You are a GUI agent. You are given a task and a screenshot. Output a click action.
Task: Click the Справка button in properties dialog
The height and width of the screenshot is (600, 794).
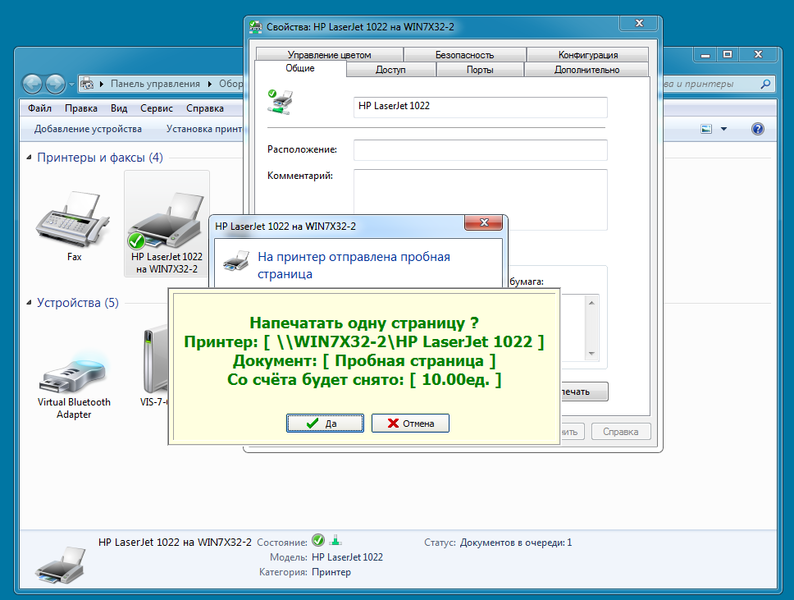click(620, 432)
